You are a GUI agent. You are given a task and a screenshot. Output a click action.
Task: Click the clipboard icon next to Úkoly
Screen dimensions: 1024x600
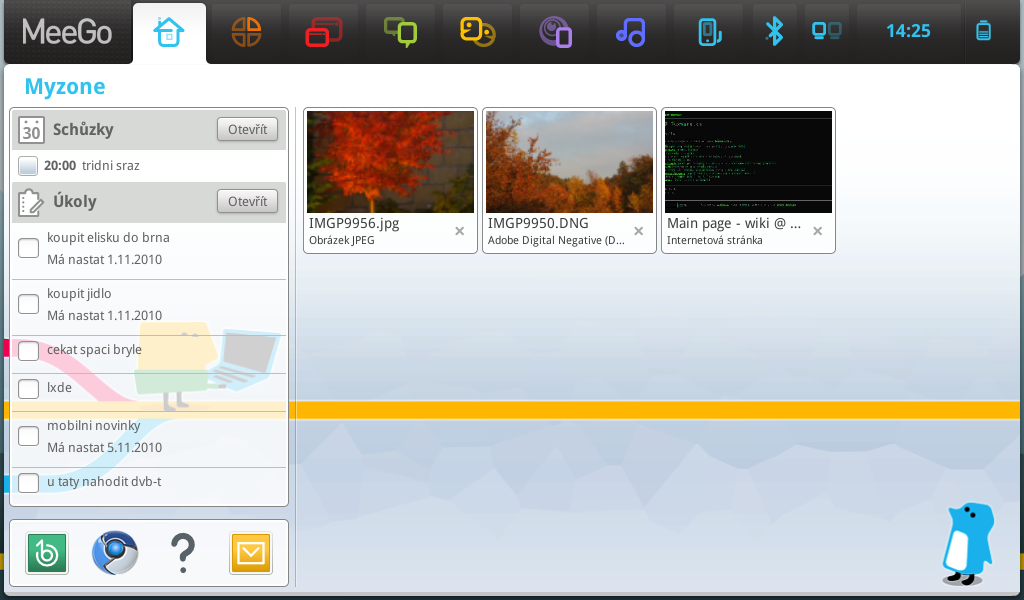31,202
